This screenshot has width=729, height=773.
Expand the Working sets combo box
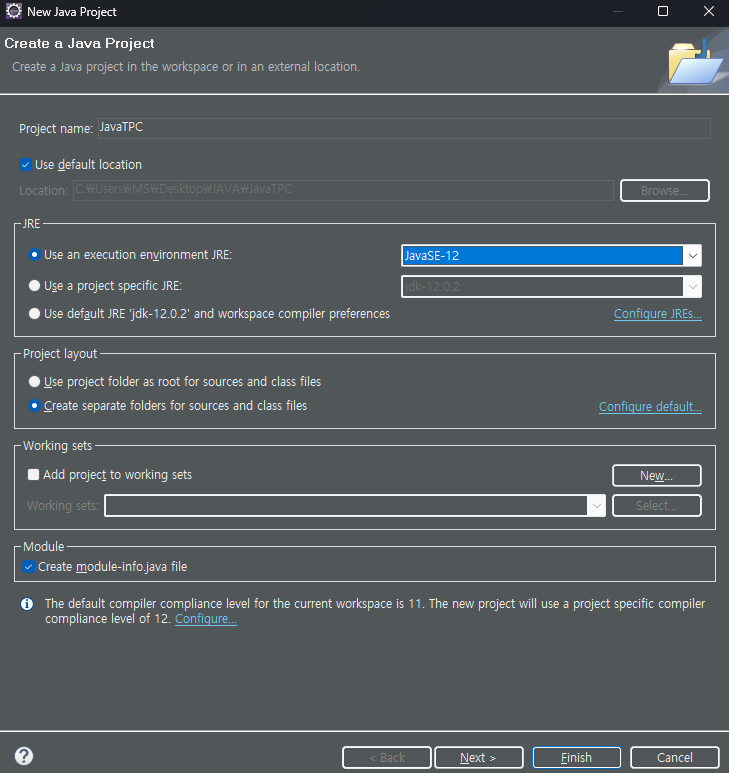[596, 506]
